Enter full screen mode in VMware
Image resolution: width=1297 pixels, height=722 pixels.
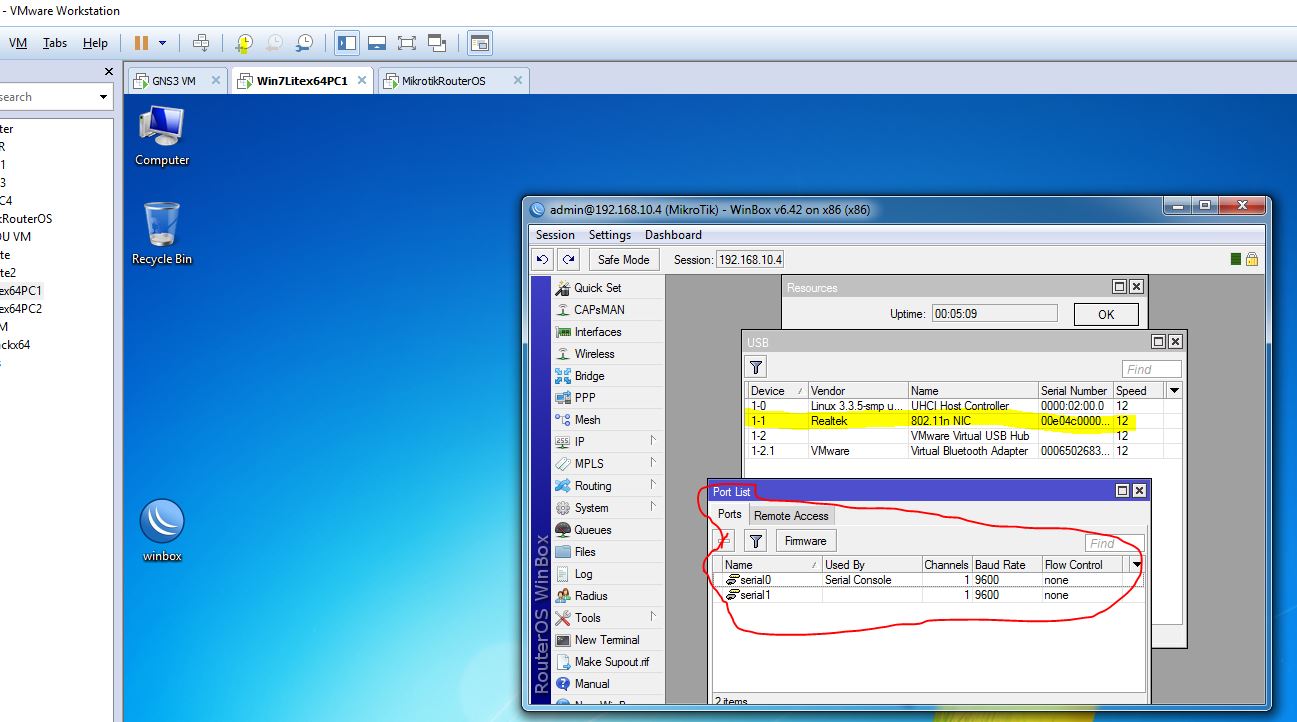coord(406,43)
